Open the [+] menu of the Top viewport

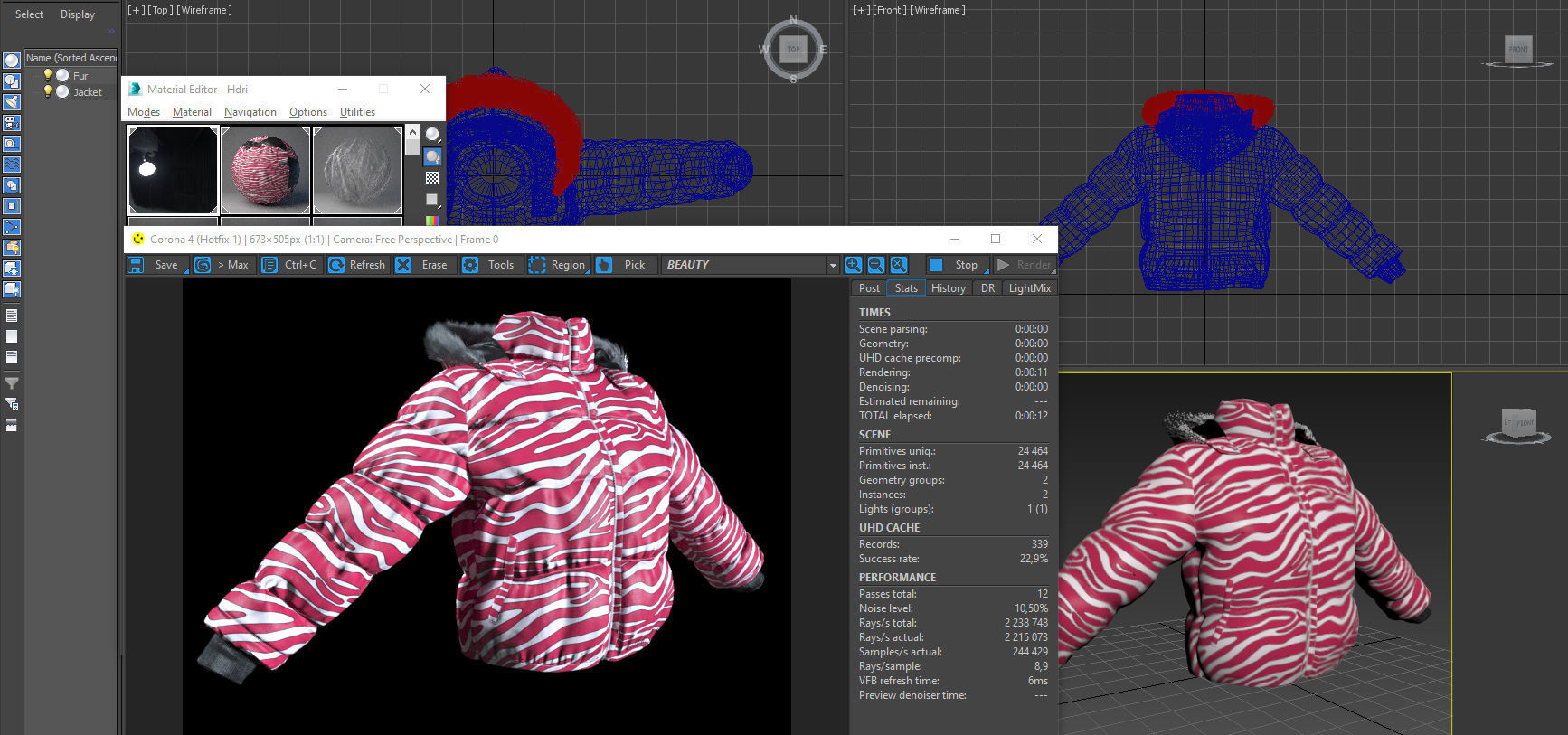[x=136, y=10]
